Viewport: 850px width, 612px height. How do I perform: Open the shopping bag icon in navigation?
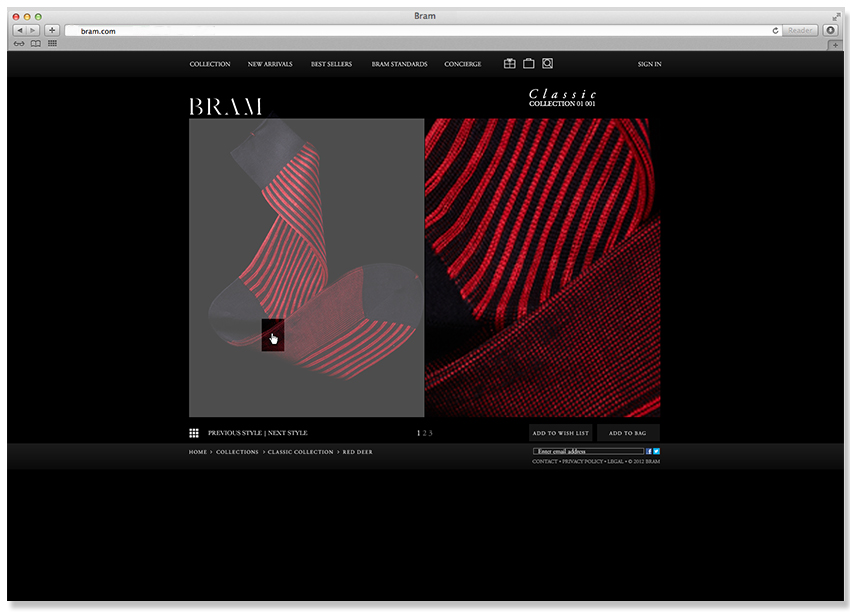[x=529, y=63]
